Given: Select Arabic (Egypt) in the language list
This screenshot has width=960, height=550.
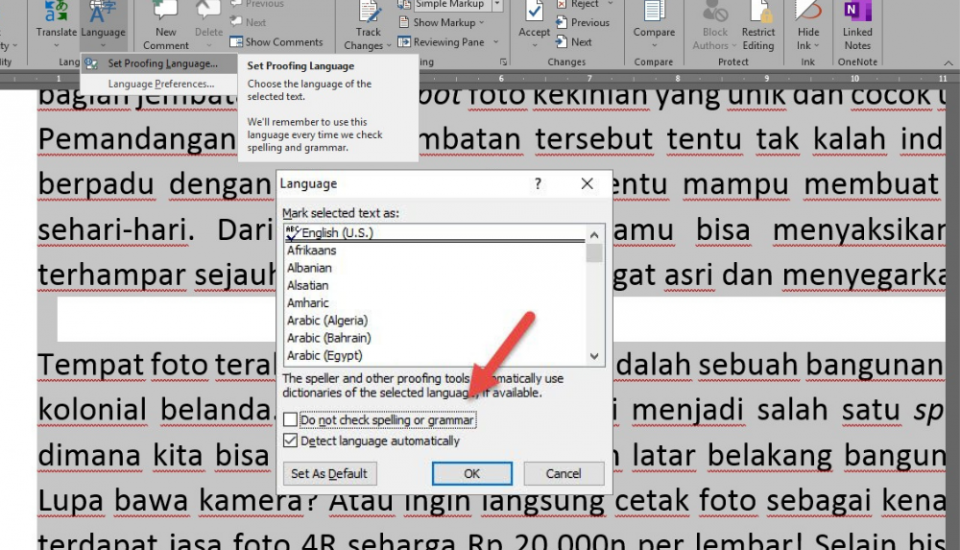Looking at the screenshot, I should pos(435,355).
